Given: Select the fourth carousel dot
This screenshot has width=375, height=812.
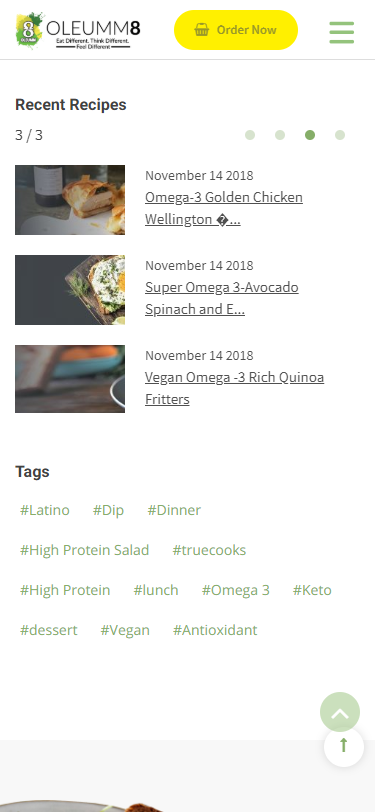Looking at the screenshot, I should [340, 135].
